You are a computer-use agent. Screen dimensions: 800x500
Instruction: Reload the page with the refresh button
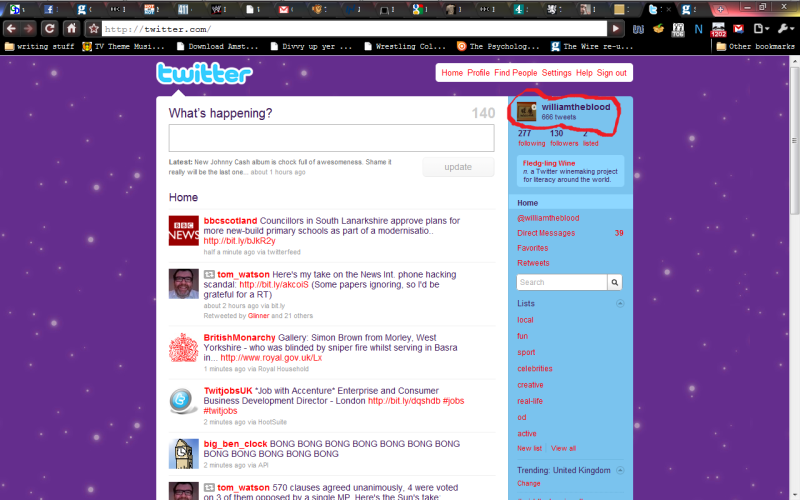(49, 29)
